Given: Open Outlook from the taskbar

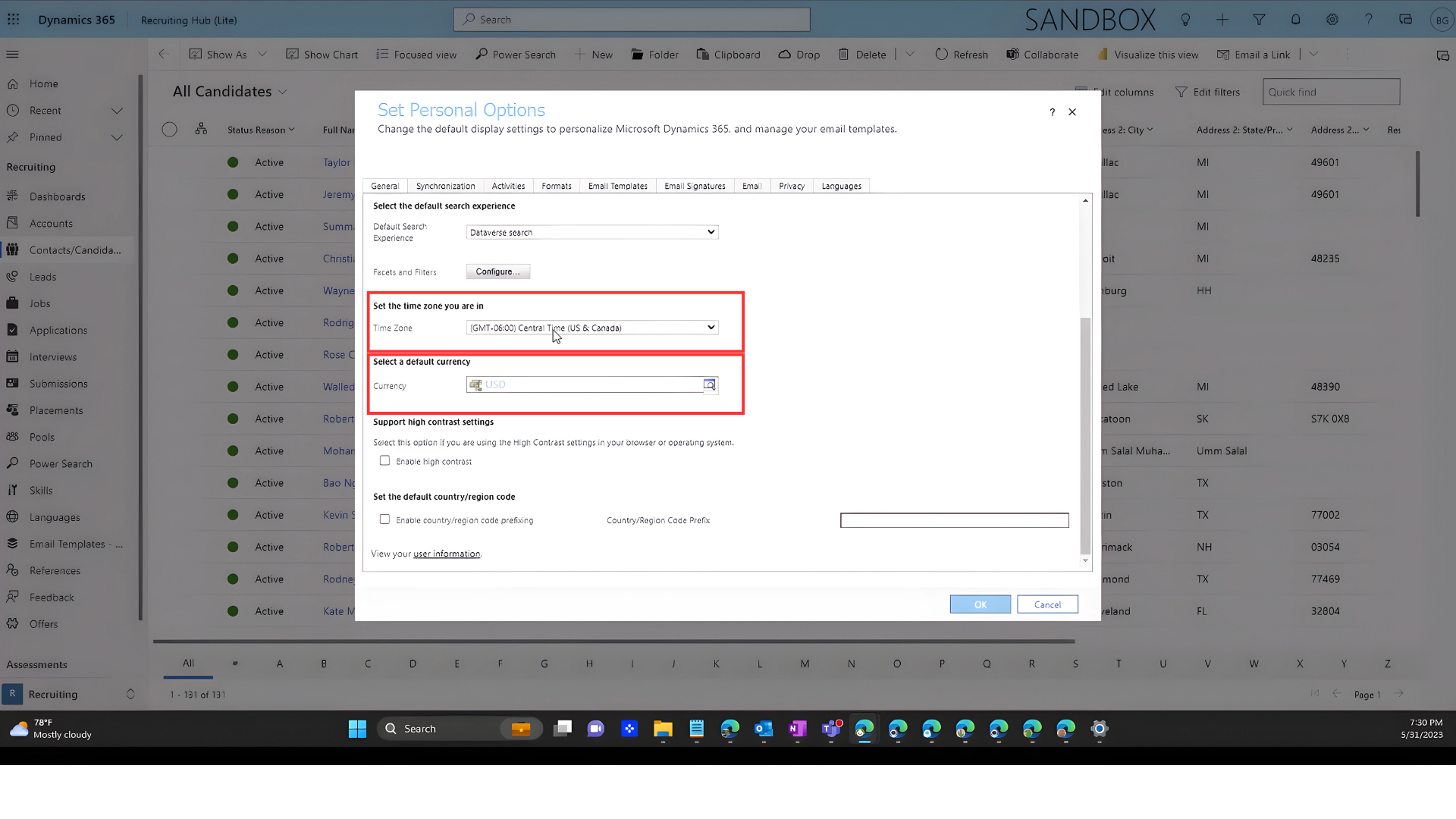Looking at the screenshot, I should pyautogui.click(x=764, y=729).
